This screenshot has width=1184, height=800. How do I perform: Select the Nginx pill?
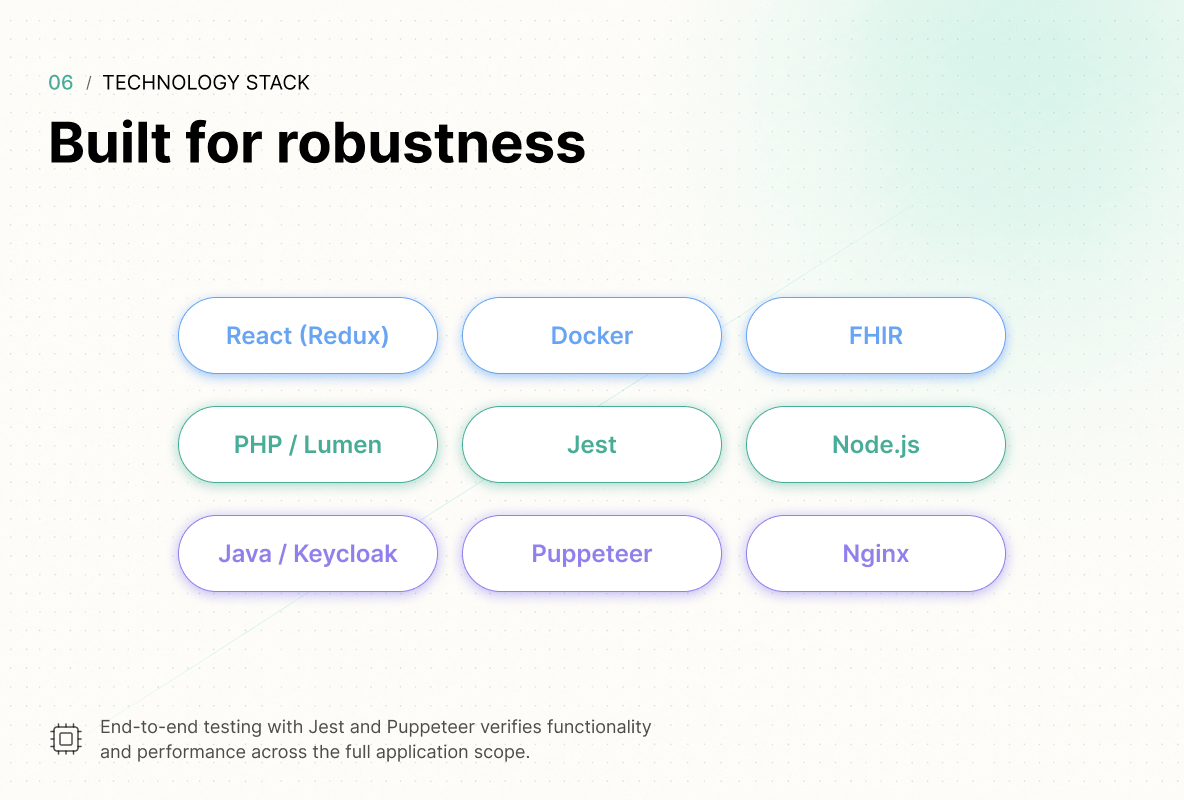coord(876,554)
